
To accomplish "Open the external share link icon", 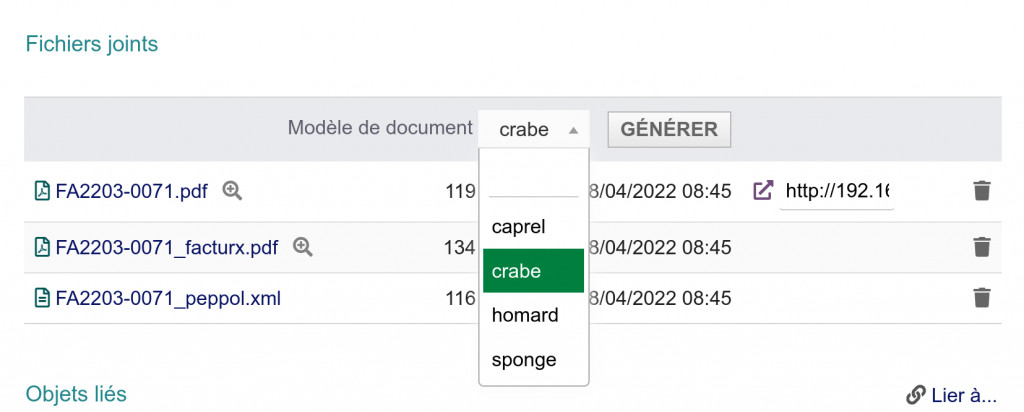I will click(763, 190).
